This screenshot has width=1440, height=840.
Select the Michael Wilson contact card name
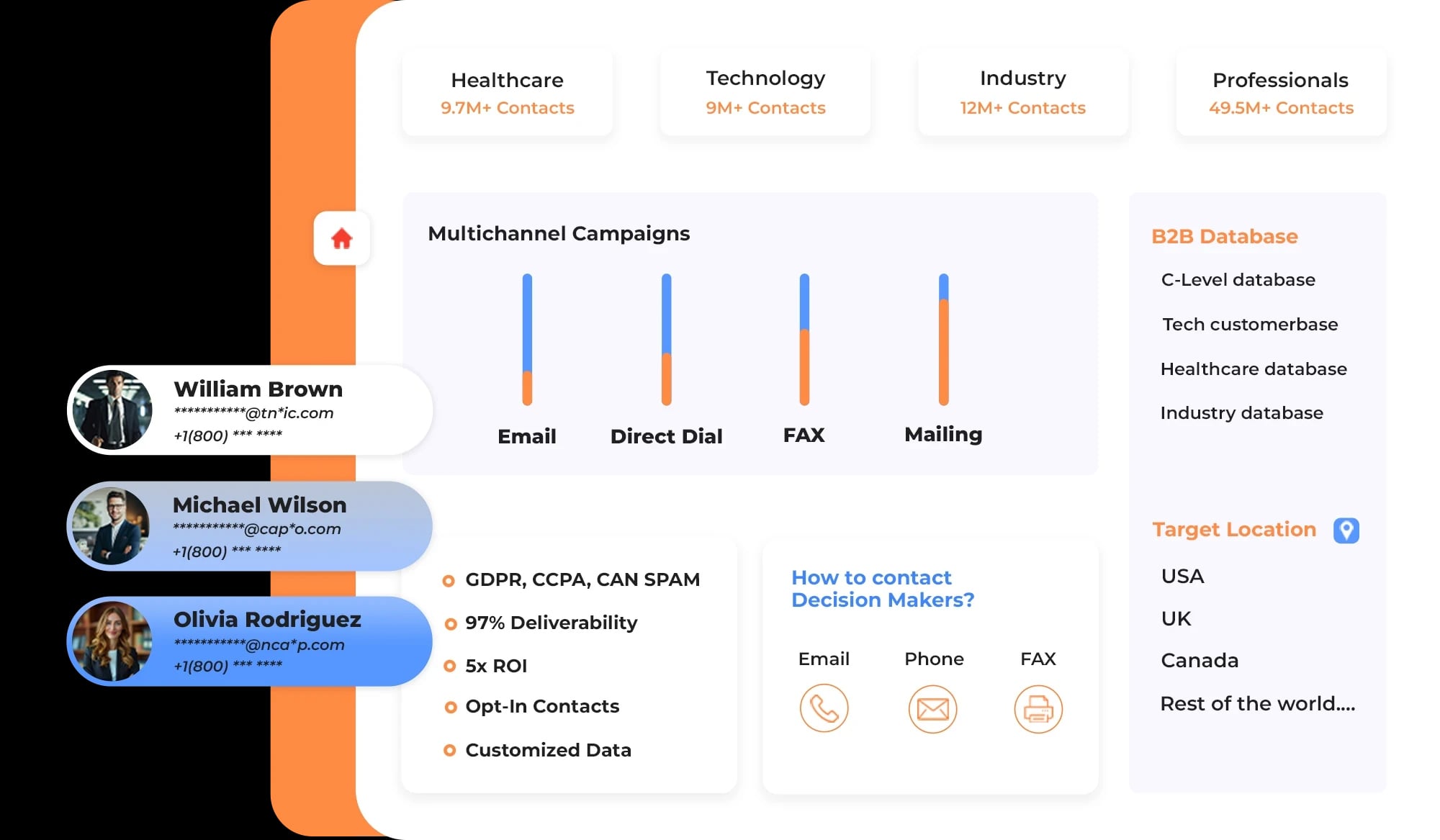tap(259, 505)
